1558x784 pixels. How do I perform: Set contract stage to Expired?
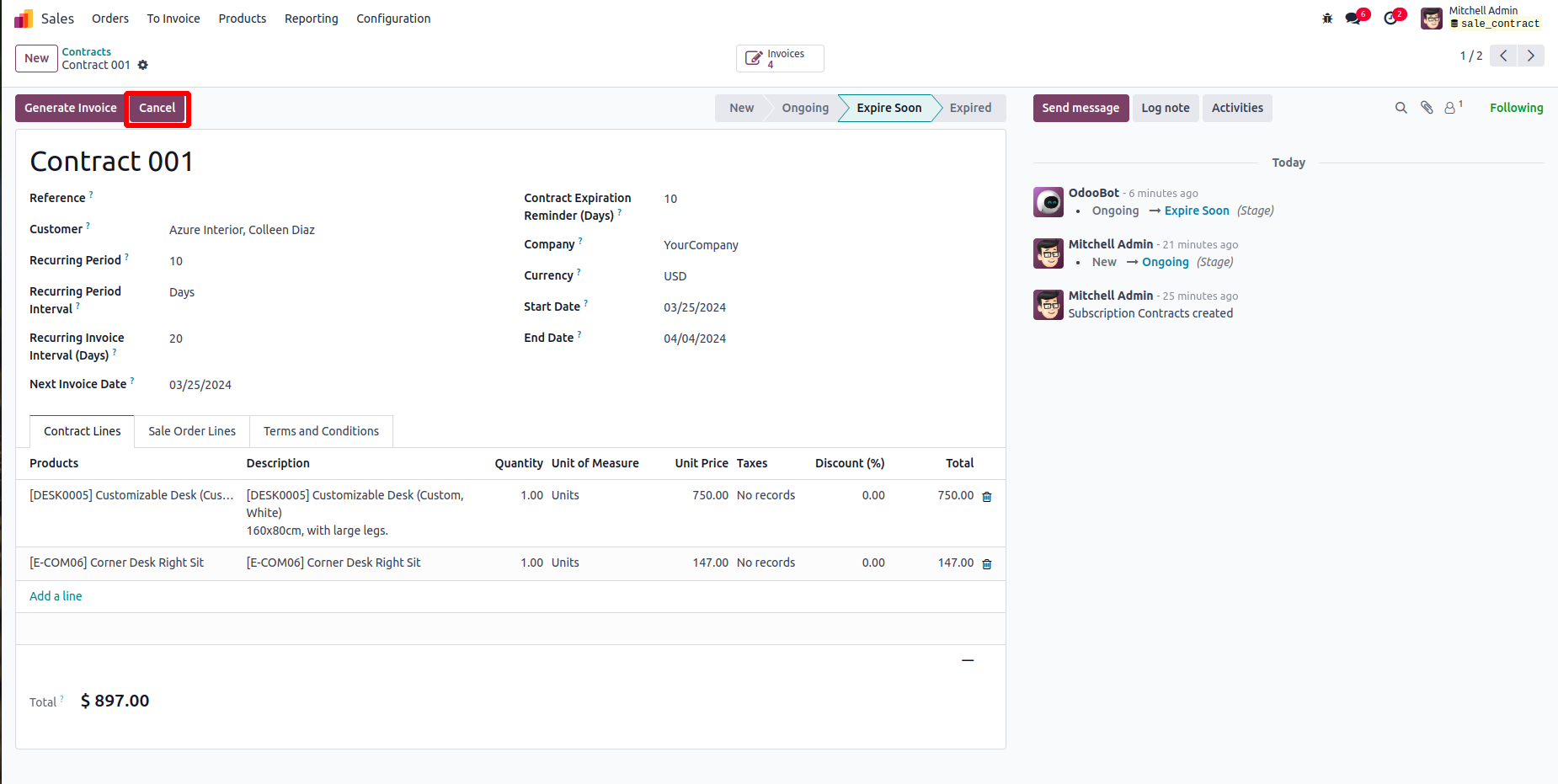click(x=970, y=108)
